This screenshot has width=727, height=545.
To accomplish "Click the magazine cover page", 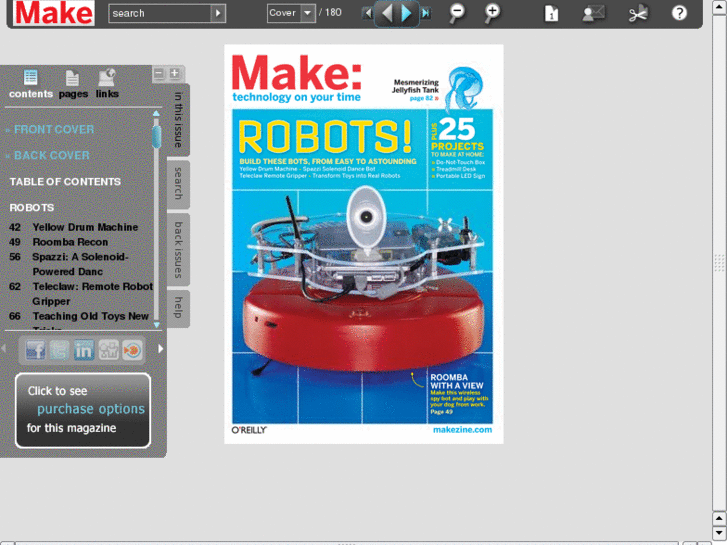I will (x=364, y=244).
